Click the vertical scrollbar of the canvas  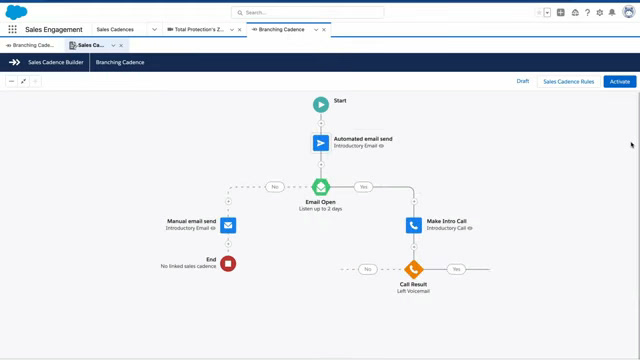[x=638, y=224]
